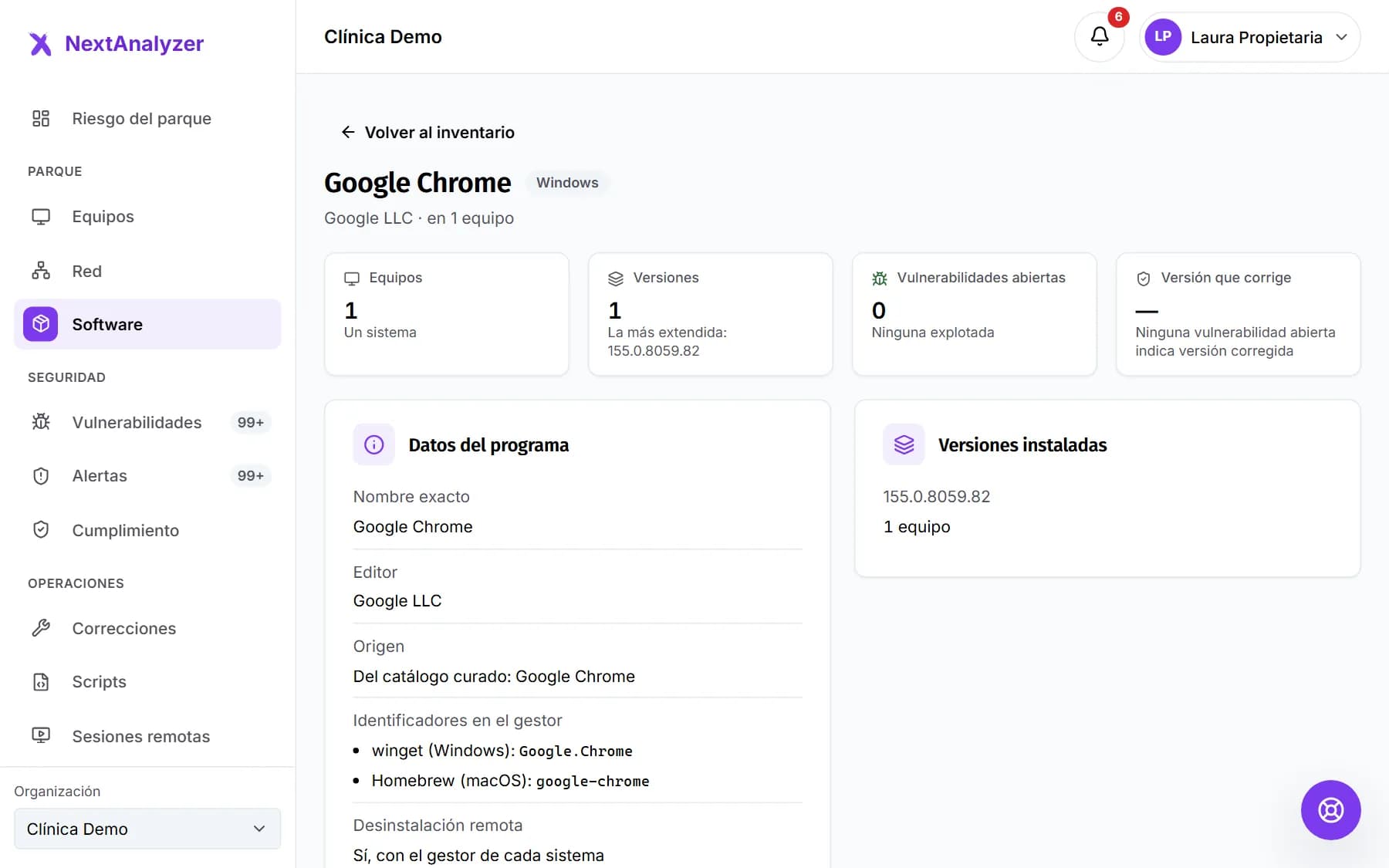Image resolution: width=1389 pixels, height=868 pixels.
Task: Click the google-chrome Homebrew identifier
Action: tap(593, 782)
